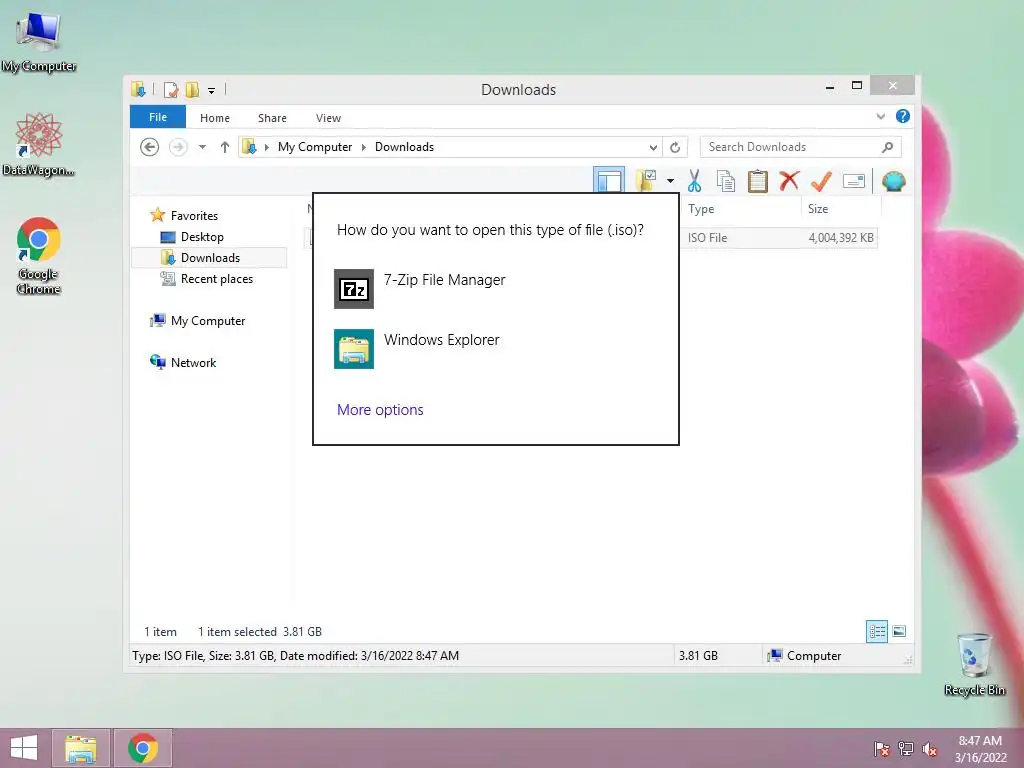Viewport: 1024px width, 768px height.
Task: Click My Computer in the address breadcrumb
Action: 315,147
